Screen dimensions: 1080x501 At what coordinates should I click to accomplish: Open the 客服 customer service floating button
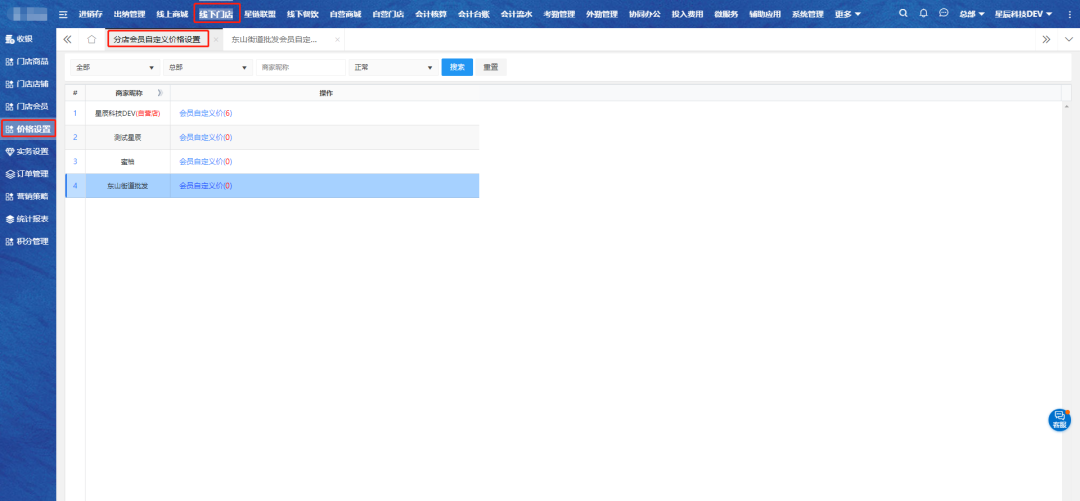click(x=1059, y=420)
